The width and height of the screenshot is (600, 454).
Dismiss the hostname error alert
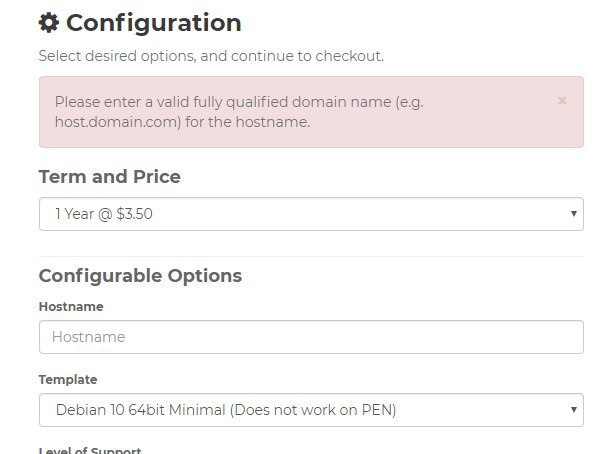coord(562,101)
